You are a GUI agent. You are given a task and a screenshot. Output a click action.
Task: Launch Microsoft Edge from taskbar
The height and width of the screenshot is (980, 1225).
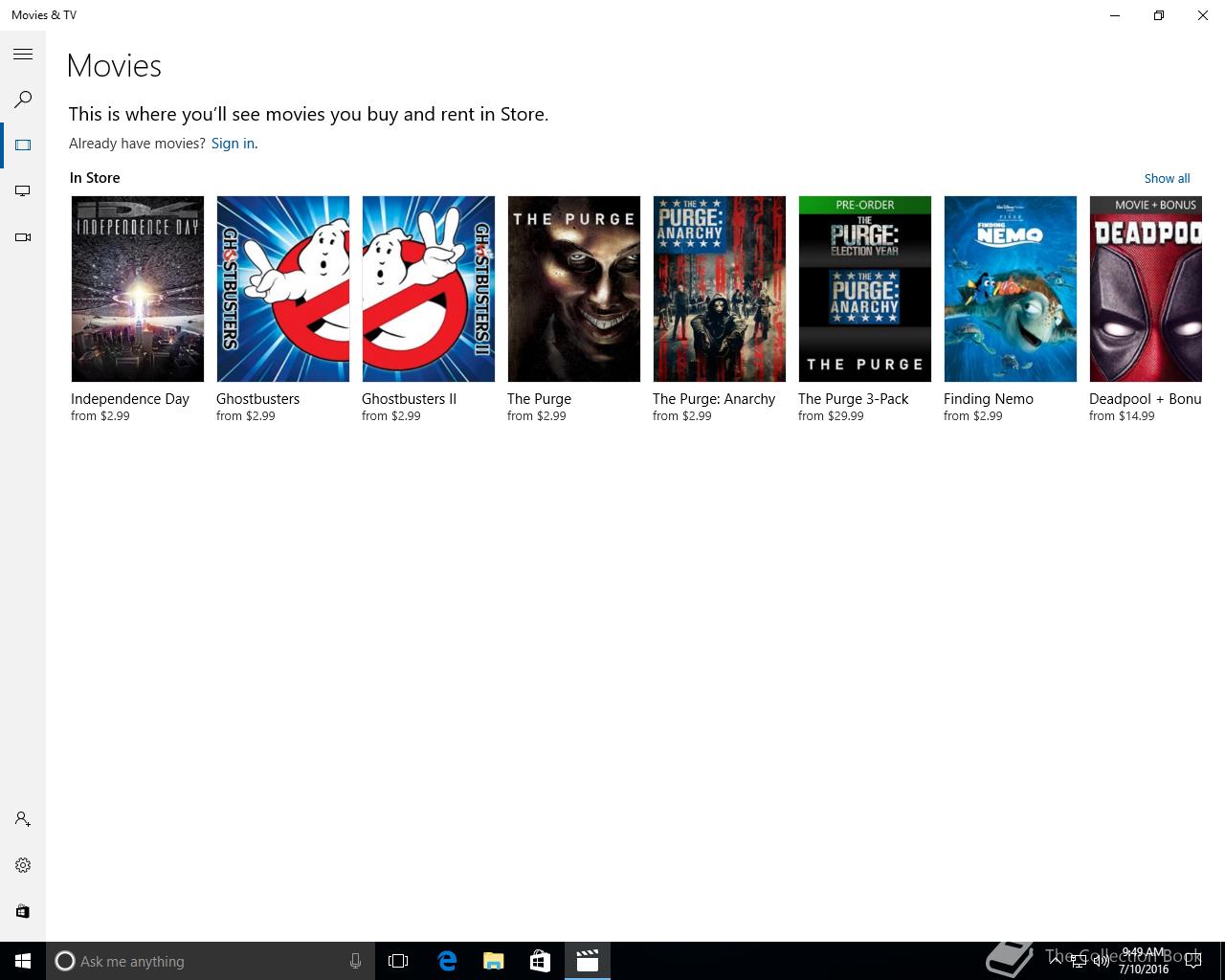[x=446, y=961]
